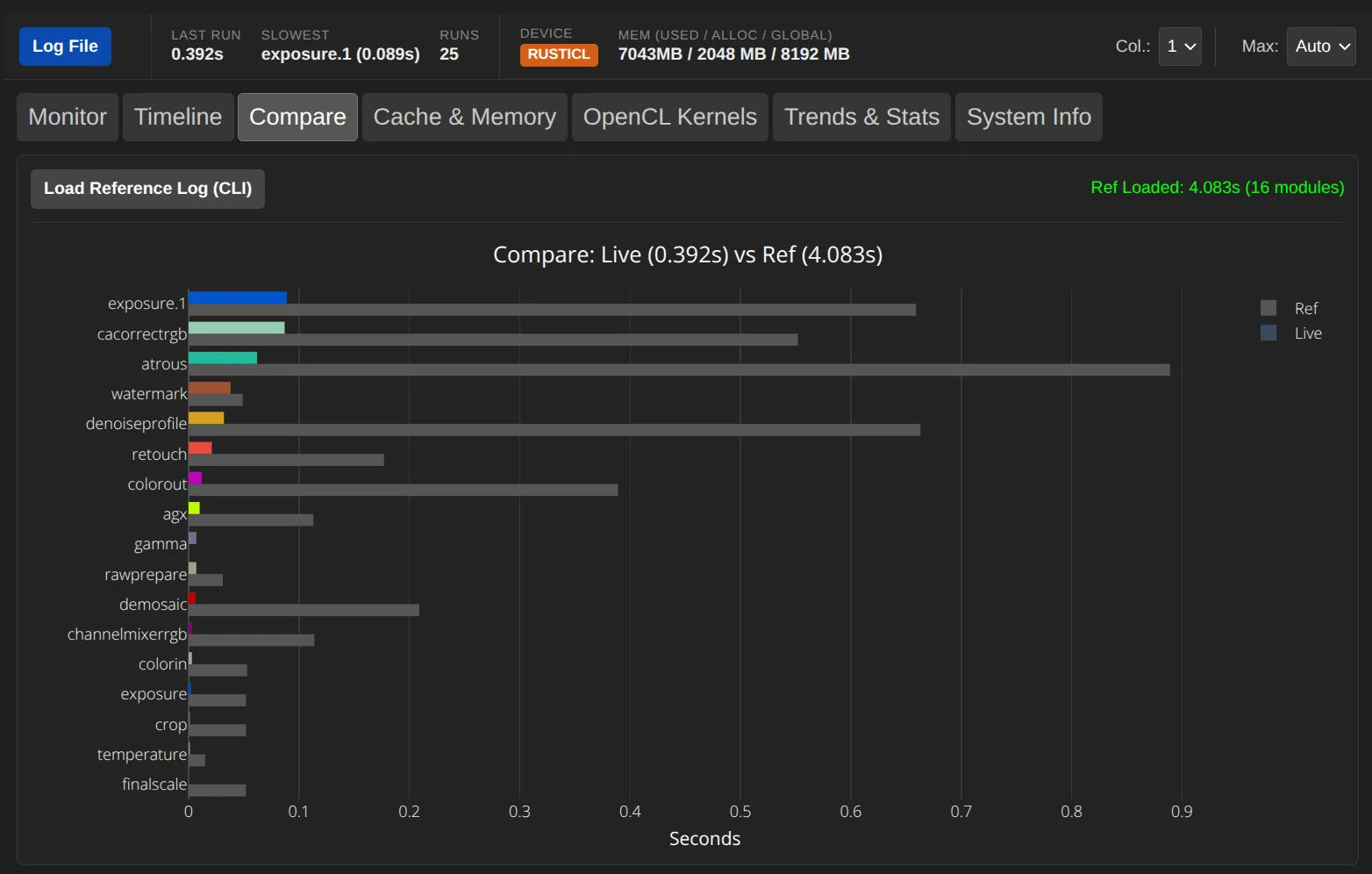Viewport: 1372px width, 874px height.
Task: Go to the OpenCL Kernels tab
Action: pyautogui.click(x=669, y=118)
